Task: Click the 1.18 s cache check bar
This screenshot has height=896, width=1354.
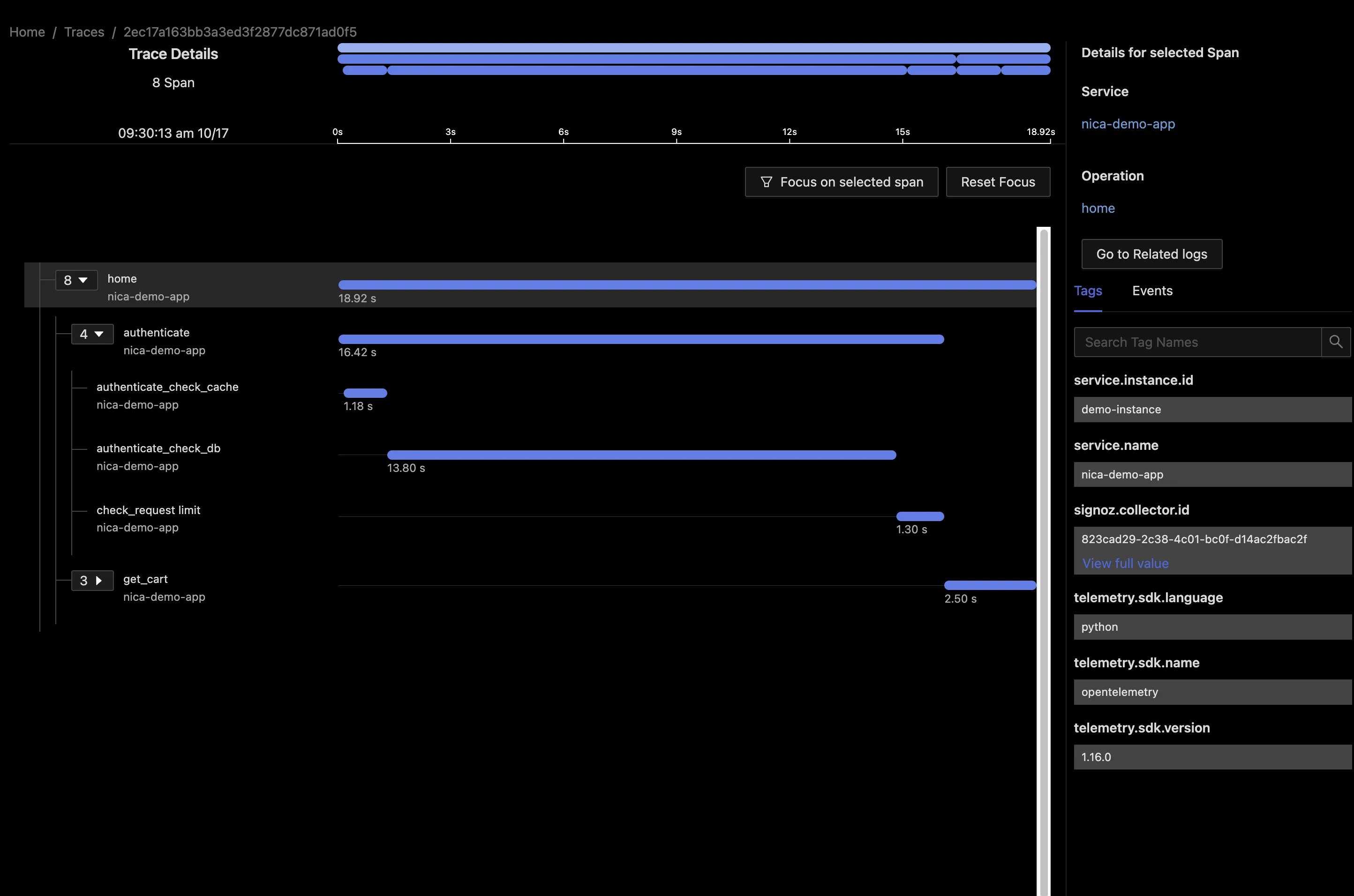Action: pos(365,393)
